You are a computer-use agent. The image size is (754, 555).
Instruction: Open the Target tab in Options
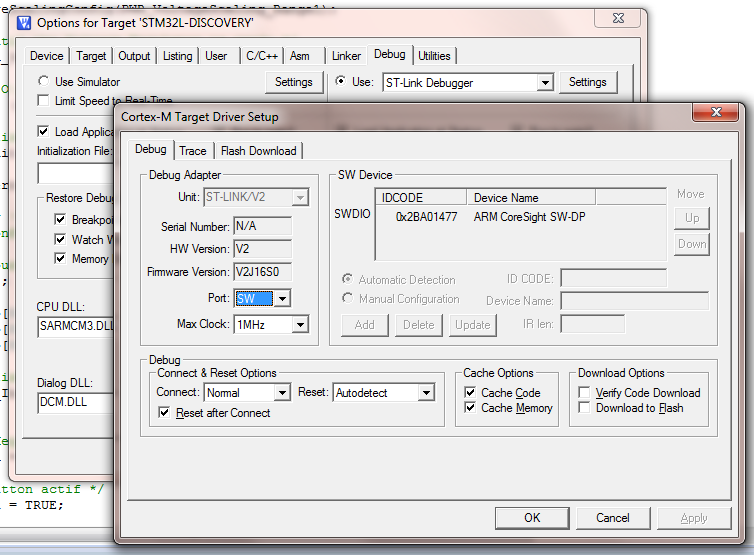[x=91, y=56]
